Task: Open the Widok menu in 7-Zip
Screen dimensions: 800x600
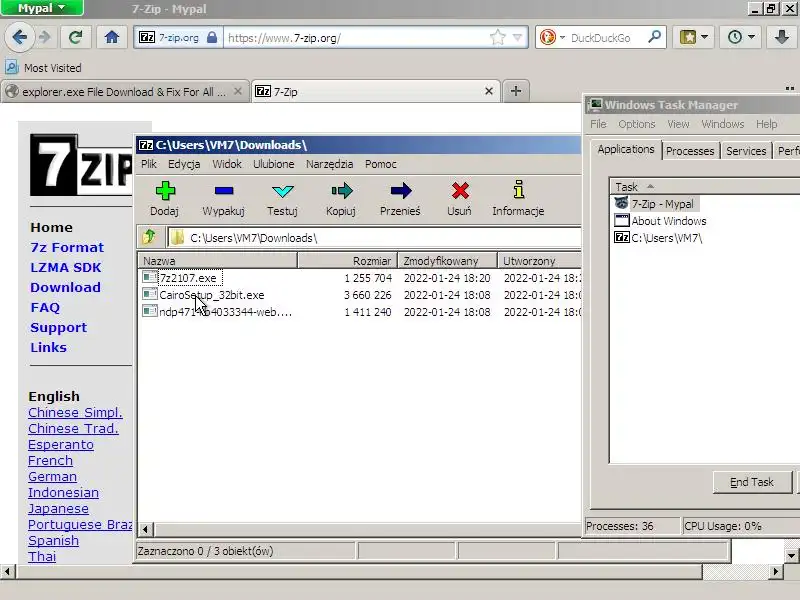Action: [227, 164]
